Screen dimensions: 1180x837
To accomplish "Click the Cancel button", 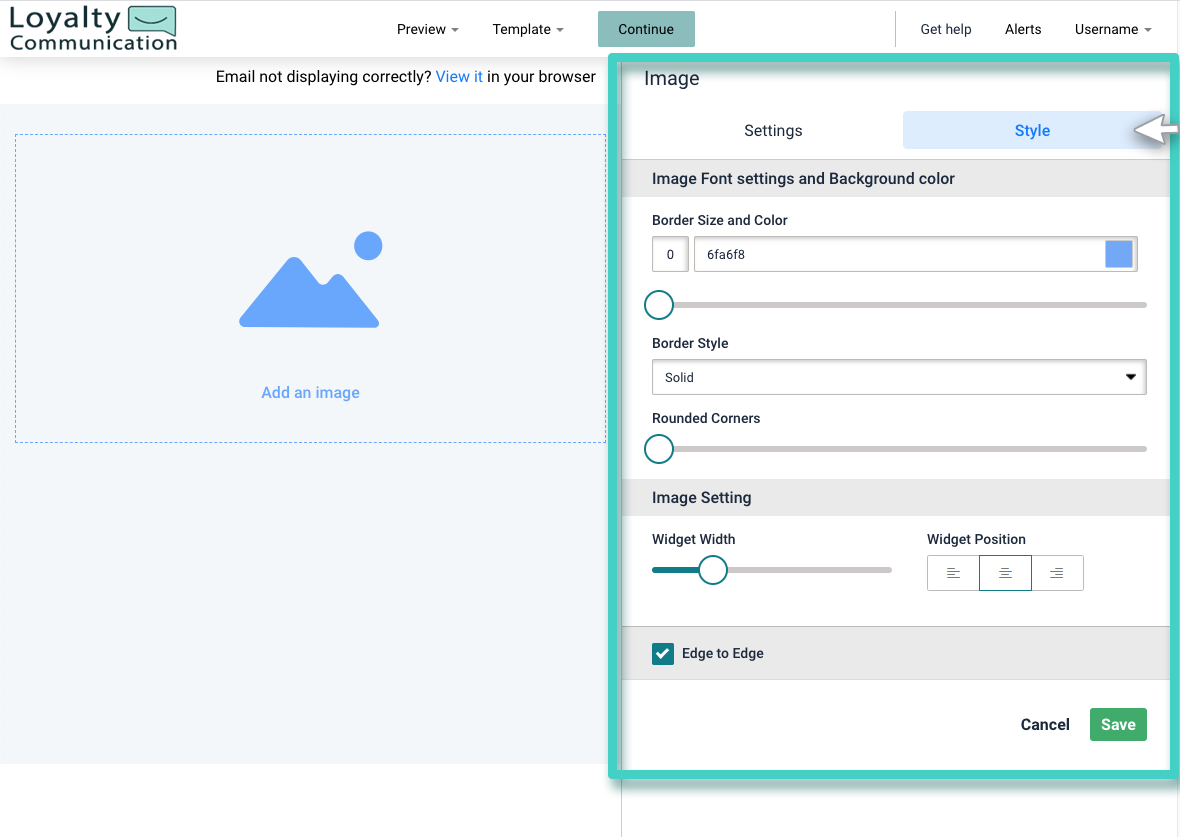I will (1044, 724).
